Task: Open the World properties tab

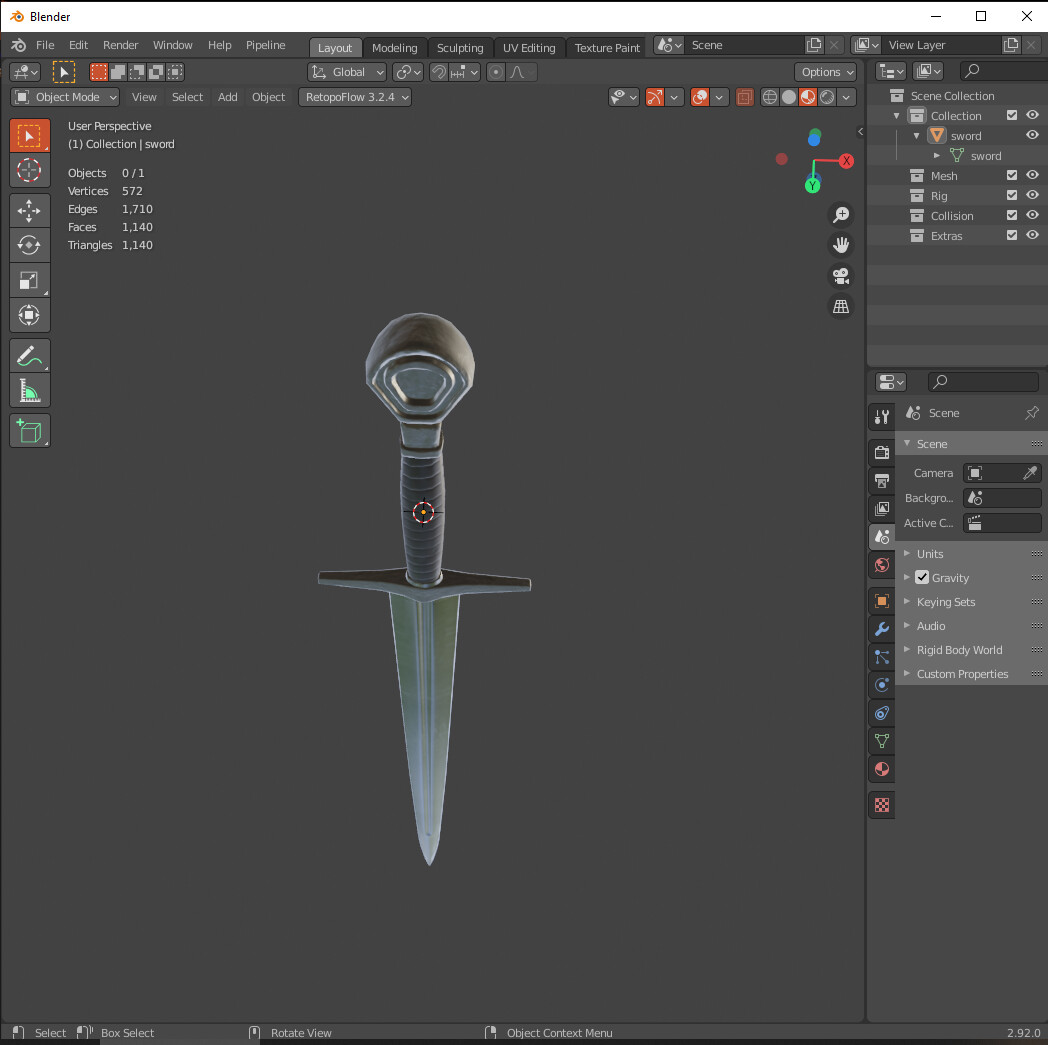Action: pos(881,565)
